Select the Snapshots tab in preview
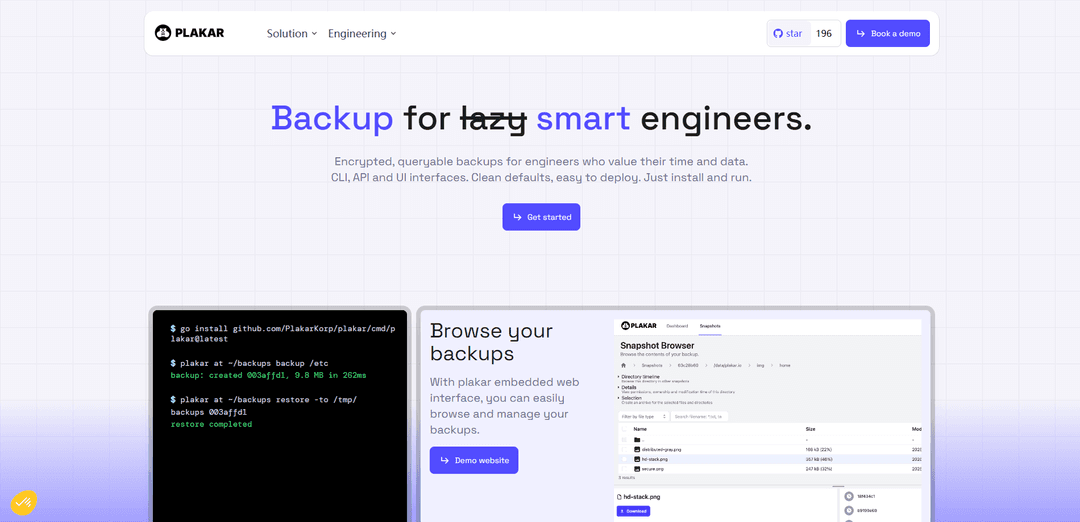1080x522 pixels. [x=710, y=326]
